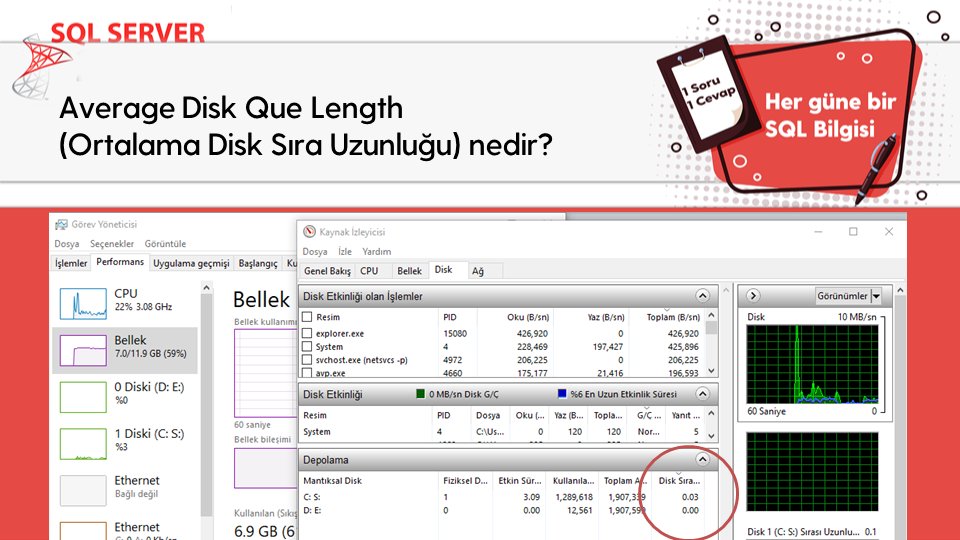Click the blue En Uzun Etkinlik swatch
The width and height of the screenshot is (960, 540).
click(561, 394)
